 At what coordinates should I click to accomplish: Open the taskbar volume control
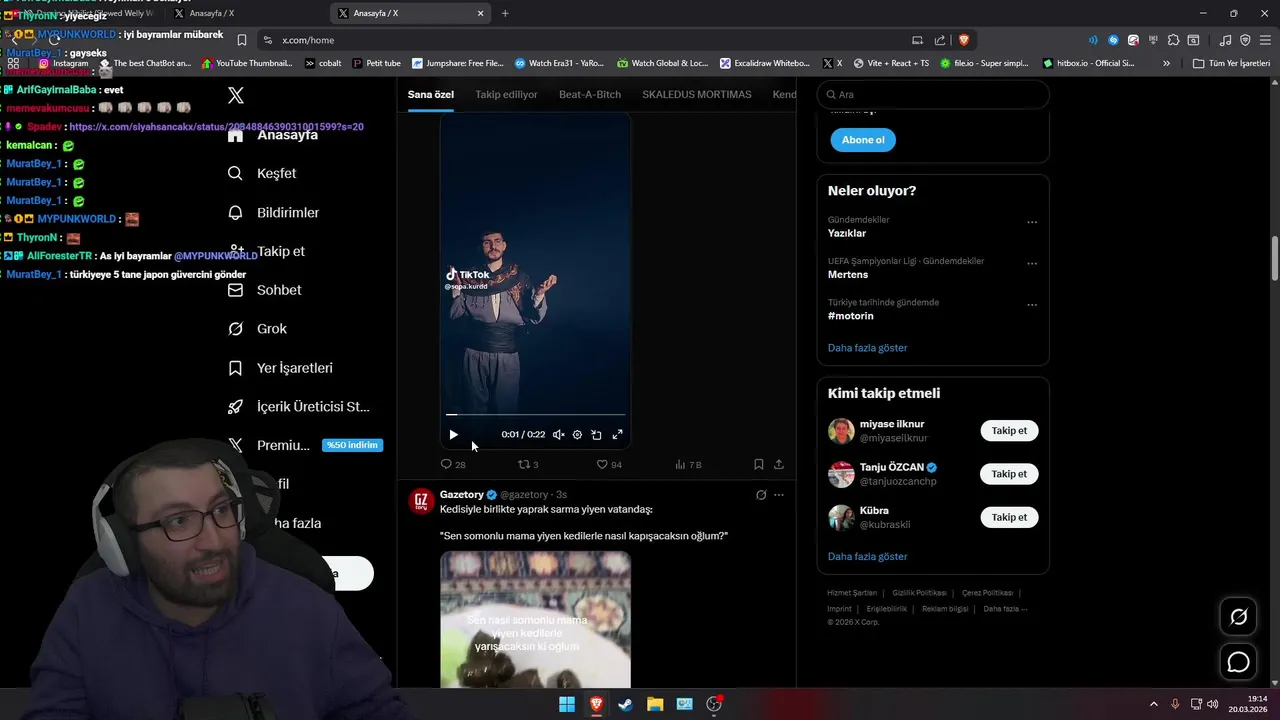[x=1212, y=704]
